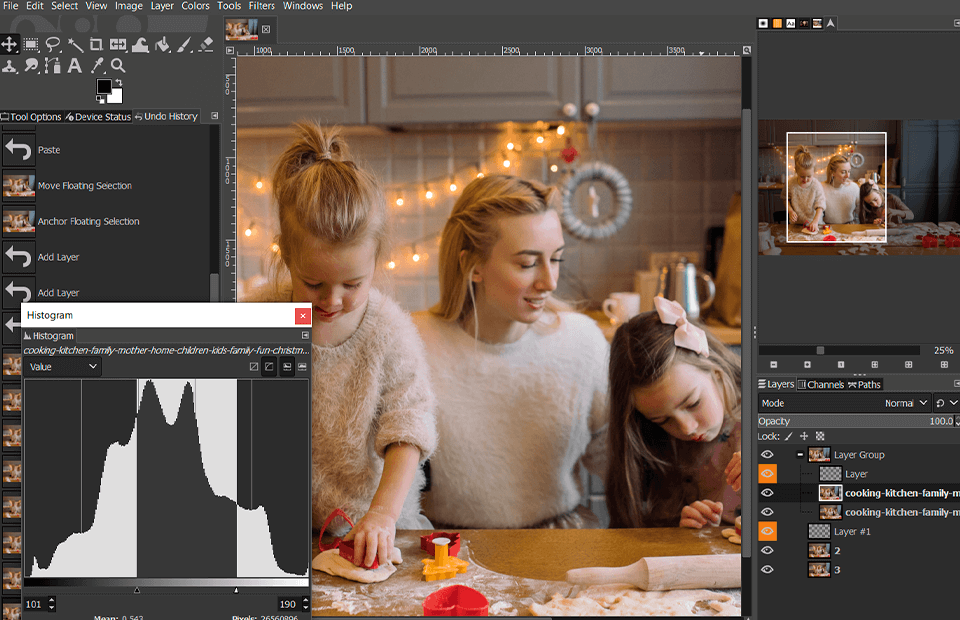Select the Free Select lasso tool
Viewport: 960px width, 620px height.
tap(53, 44)
